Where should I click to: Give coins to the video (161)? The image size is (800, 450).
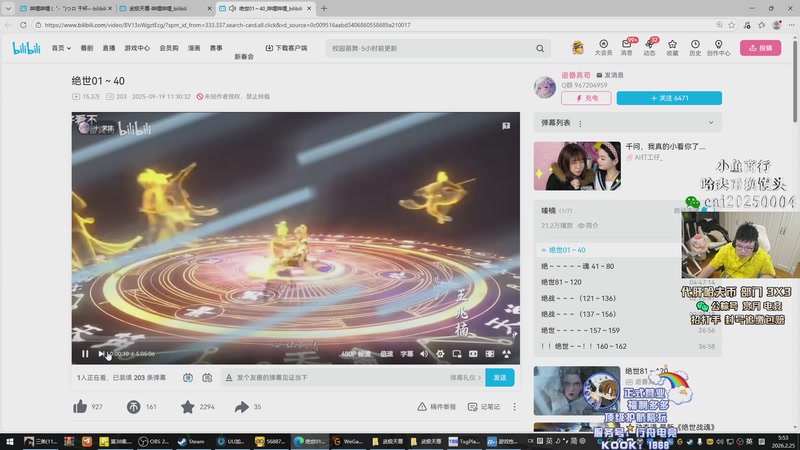134,407
